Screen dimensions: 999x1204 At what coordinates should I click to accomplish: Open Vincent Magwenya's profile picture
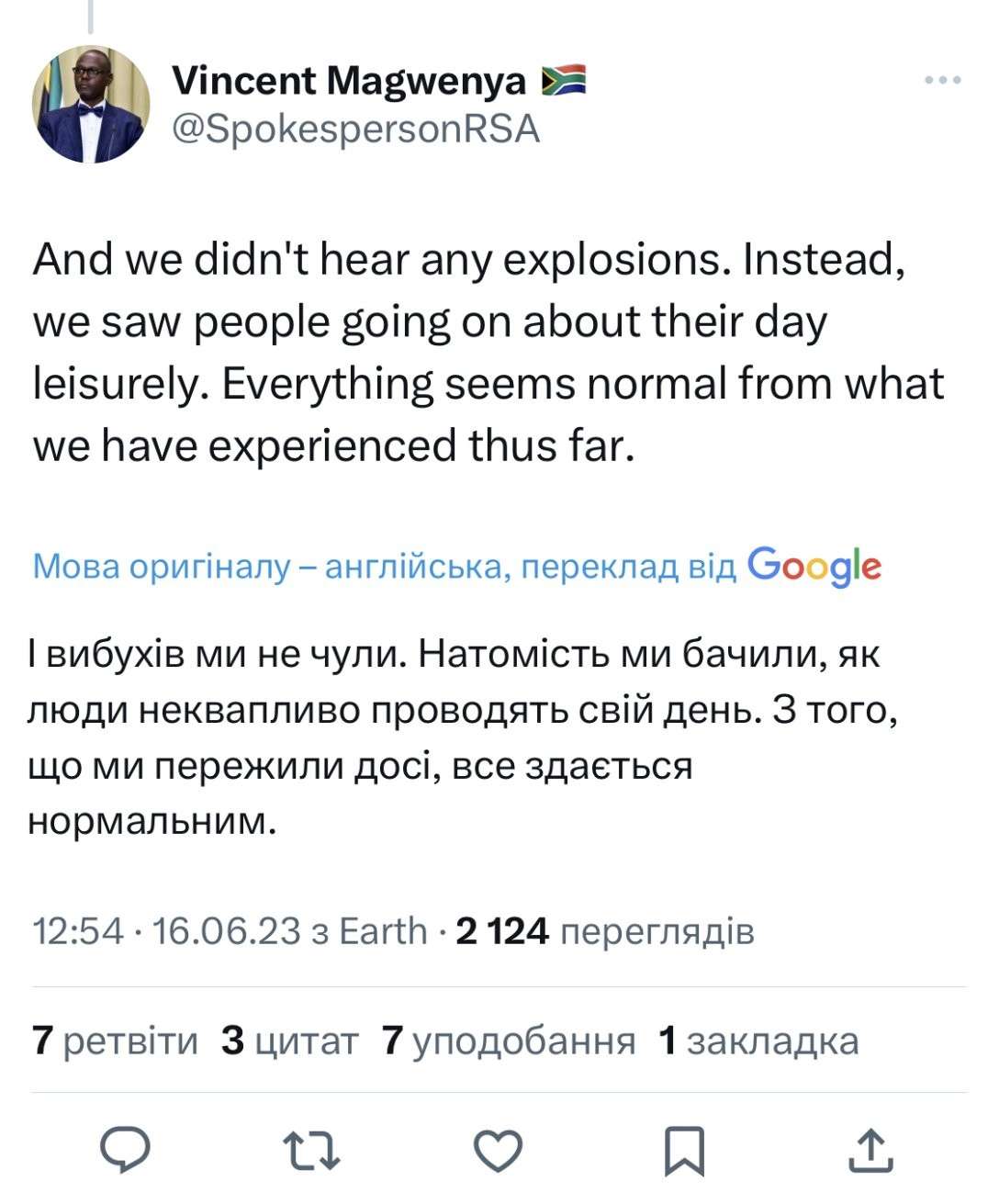point(93,104)
